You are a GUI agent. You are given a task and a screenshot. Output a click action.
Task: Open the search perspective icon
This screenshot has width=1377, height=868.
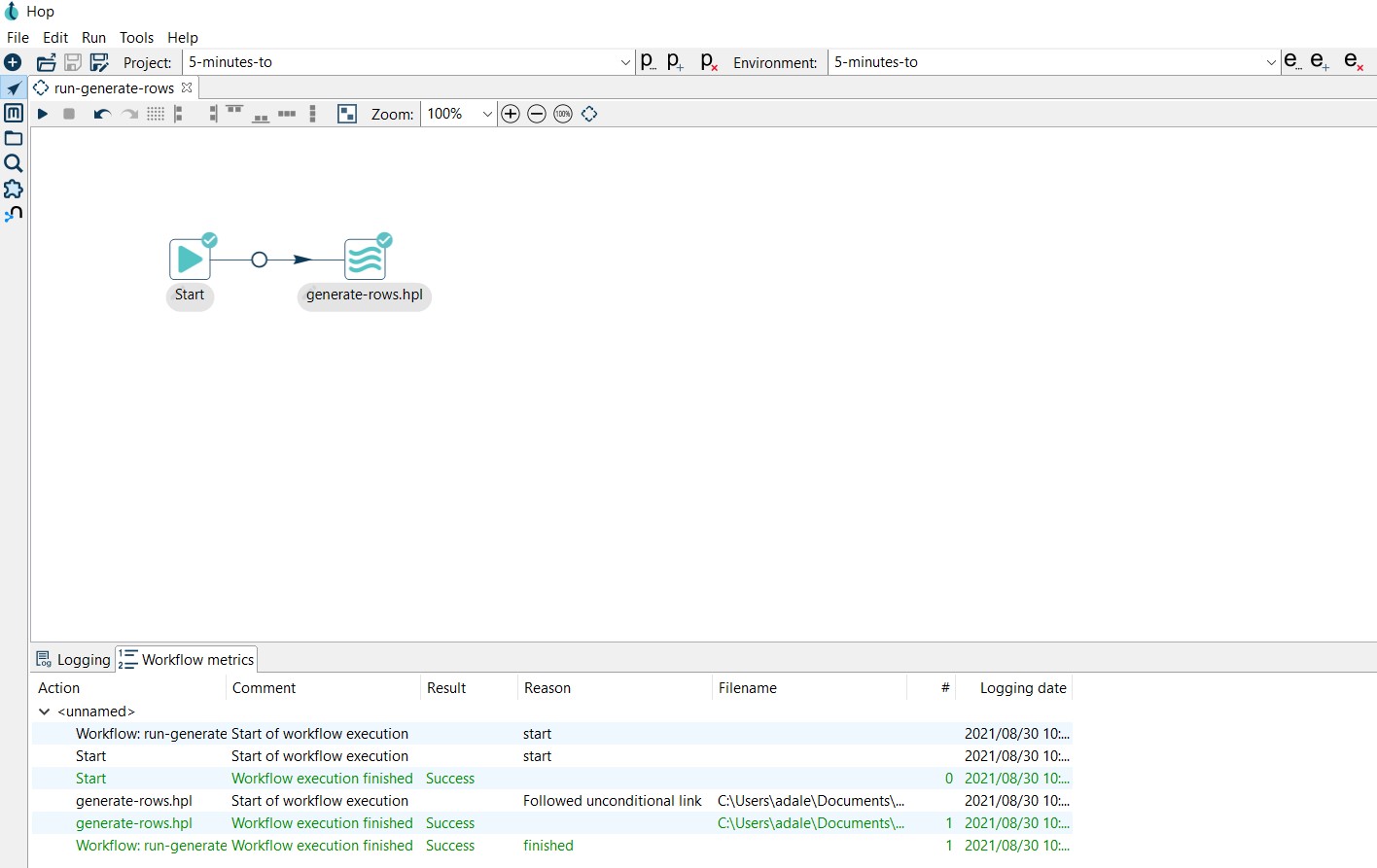(x=14, y=163)
